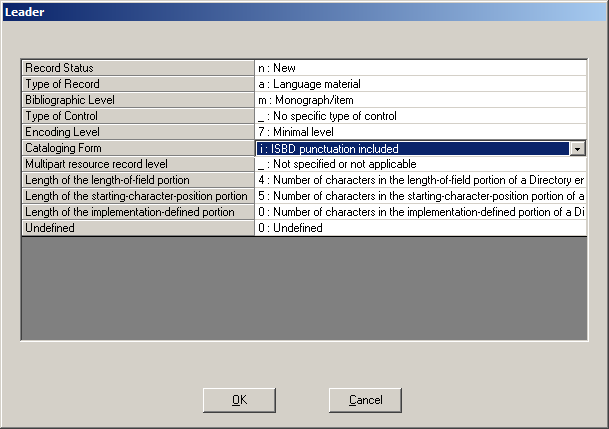Screen dimensions: 609x429
Task: Select the Undefined row value '0 : Undefined'
Action: click(x=420, y=228)
